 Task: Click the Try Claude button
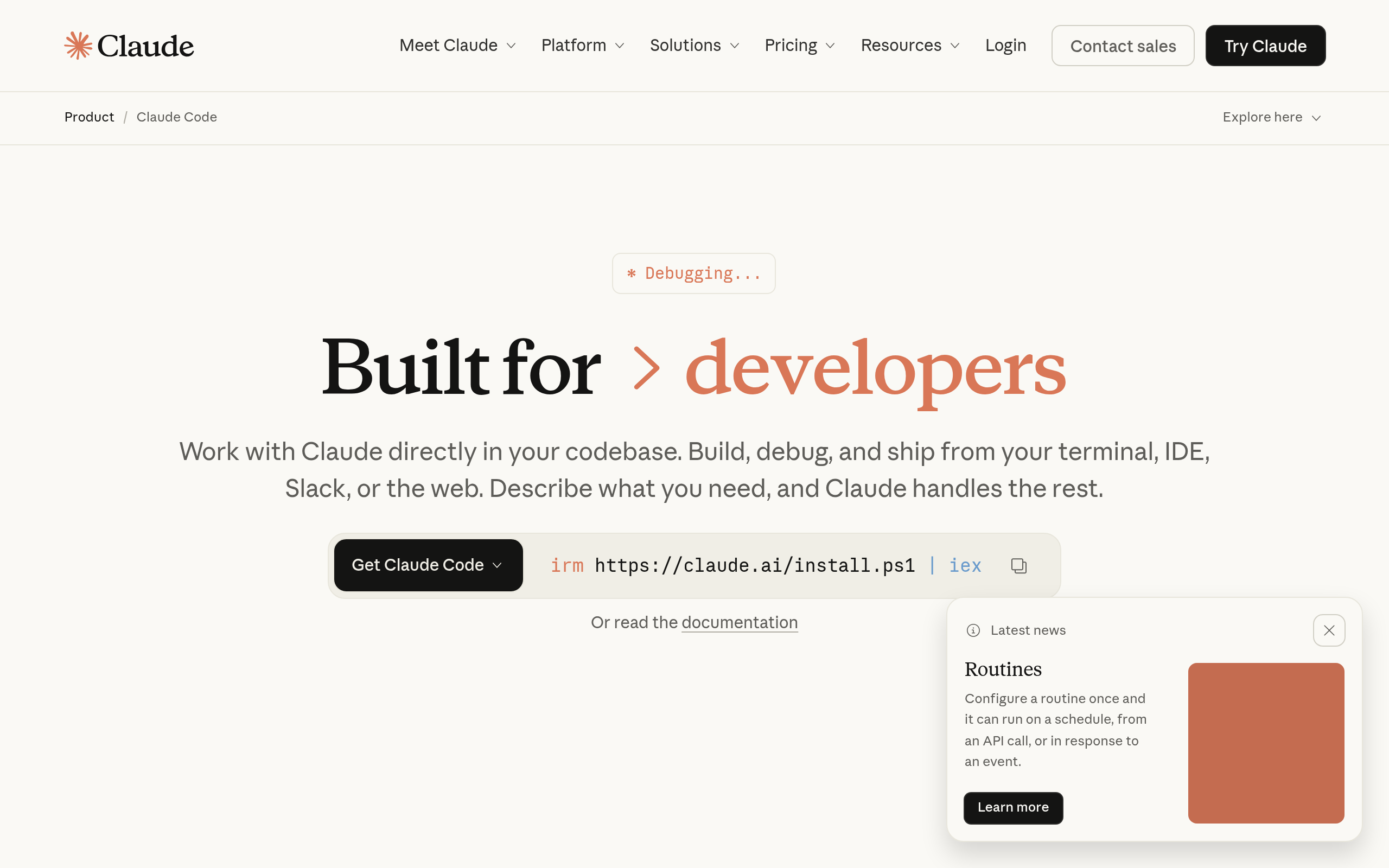1265,46
